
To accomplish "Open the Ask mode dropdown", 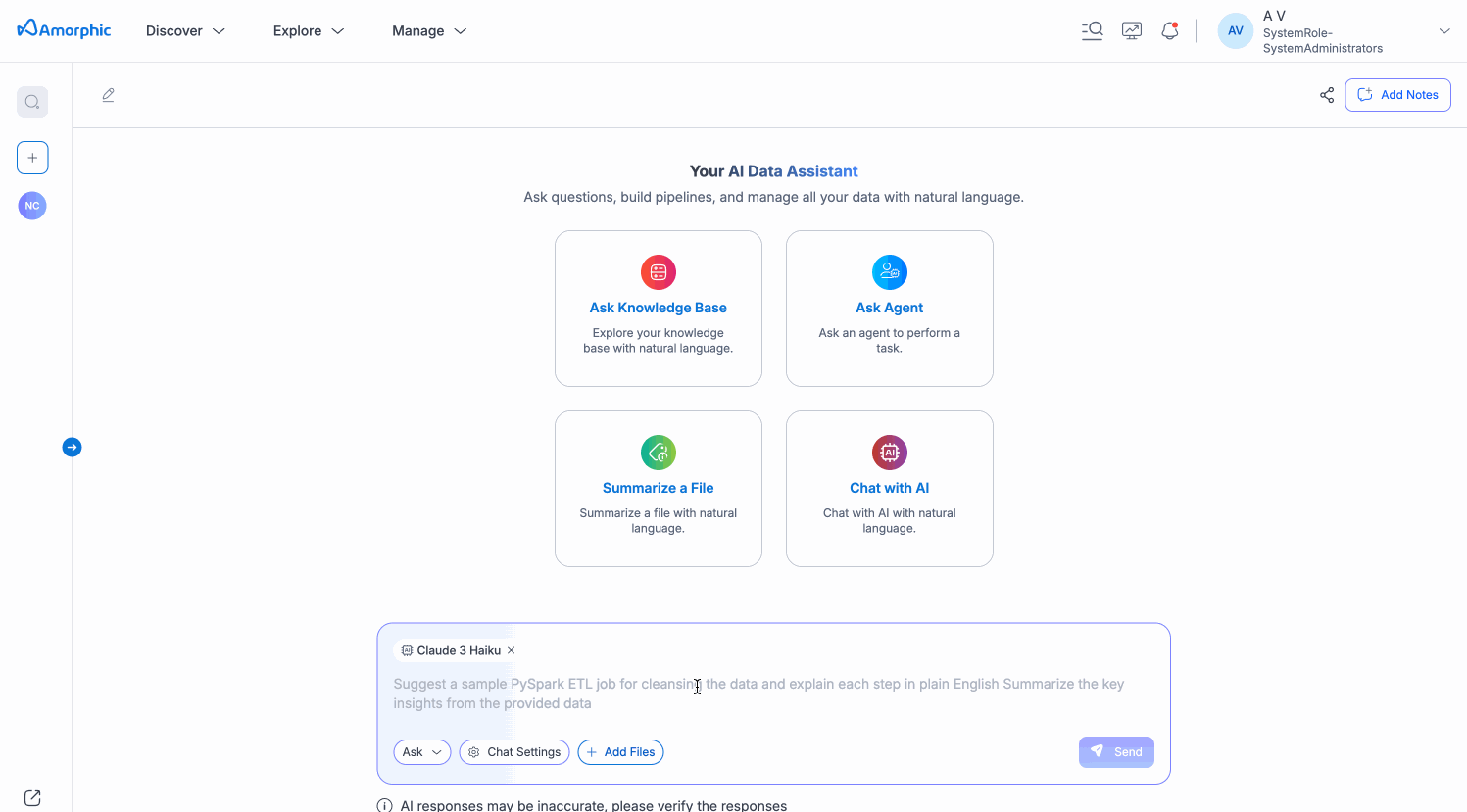I will pos(421,752).
